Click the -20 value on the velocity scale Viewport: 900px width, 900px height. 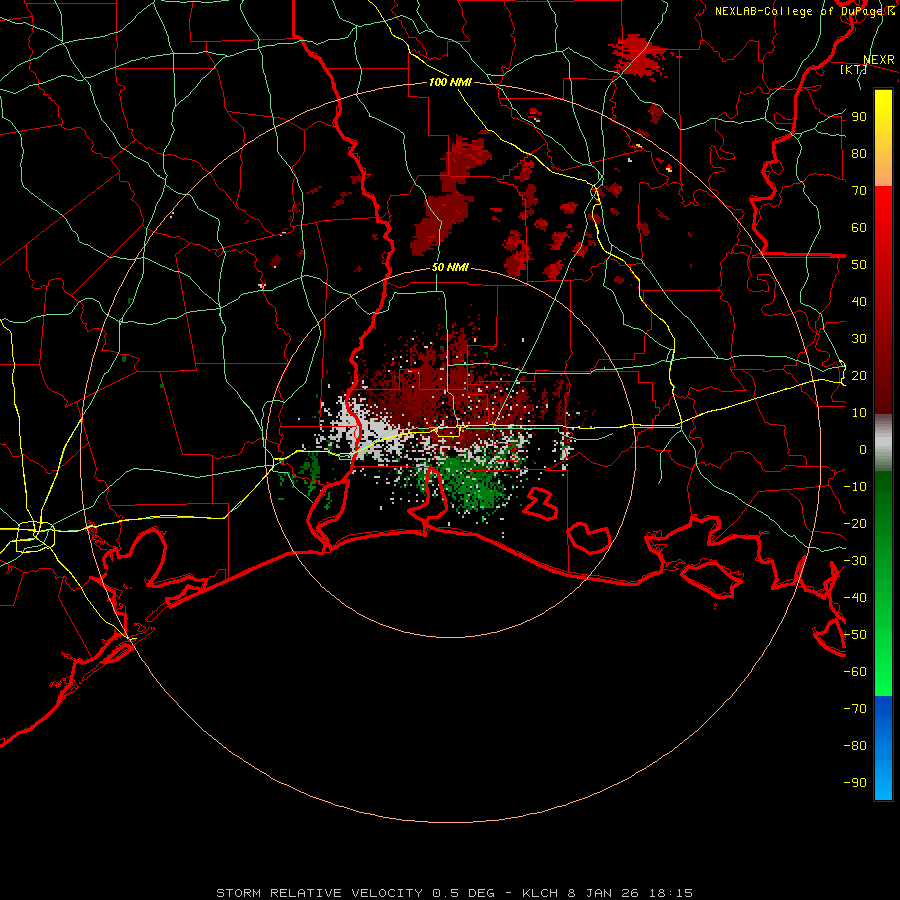(855, 523)
